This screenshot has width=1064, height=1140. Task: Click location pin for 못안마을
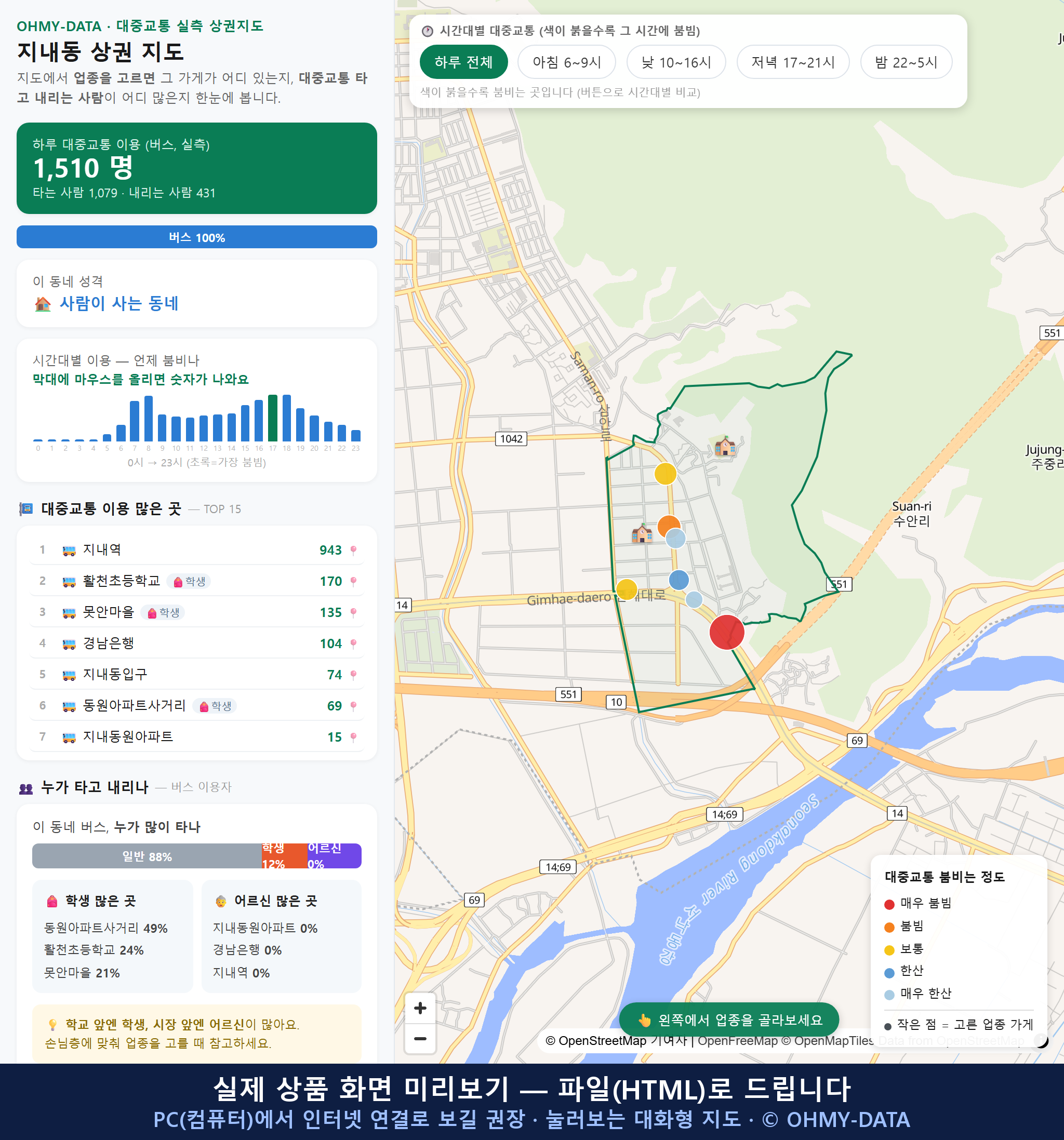(x=353, y=612)
